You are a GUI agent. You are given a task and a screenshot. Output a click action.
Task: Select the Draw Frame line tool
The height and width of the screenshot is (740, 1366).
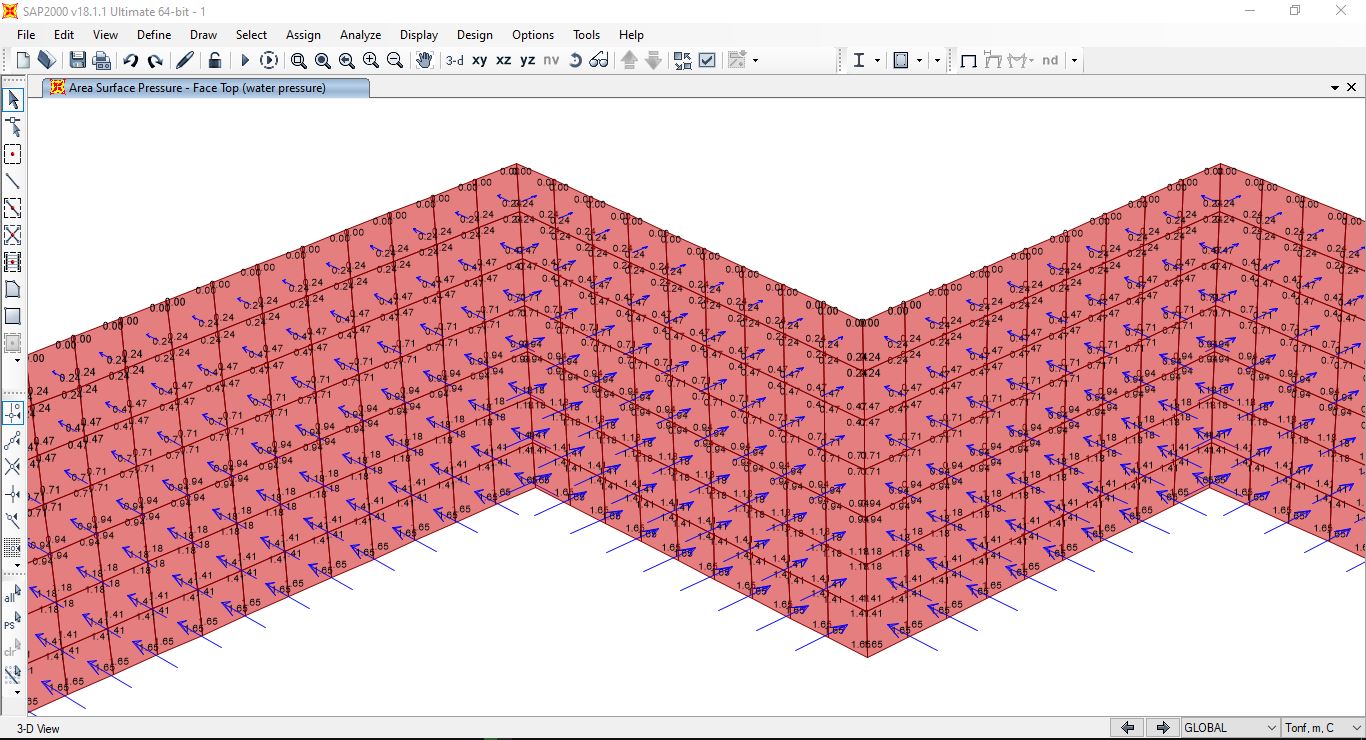(x=13, y=181)
